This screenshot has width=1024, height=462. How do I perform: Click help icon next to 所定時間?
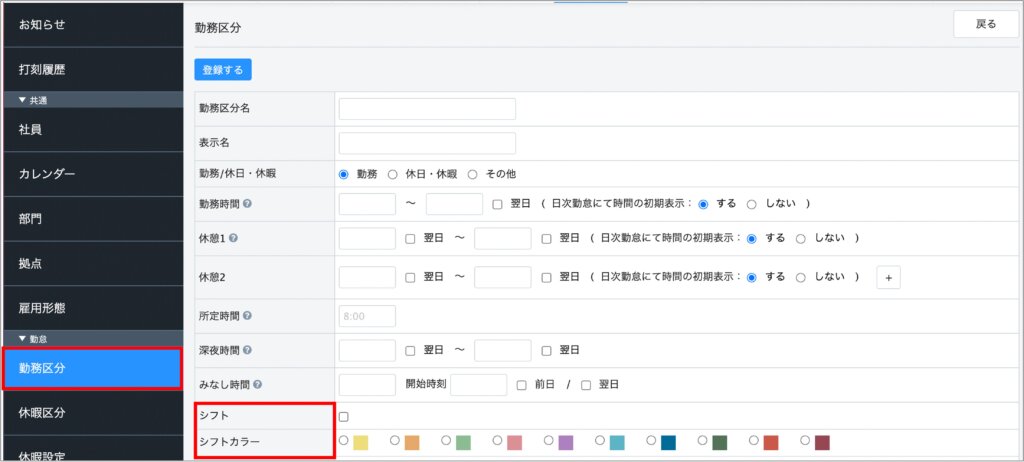(x=247, y=316)
